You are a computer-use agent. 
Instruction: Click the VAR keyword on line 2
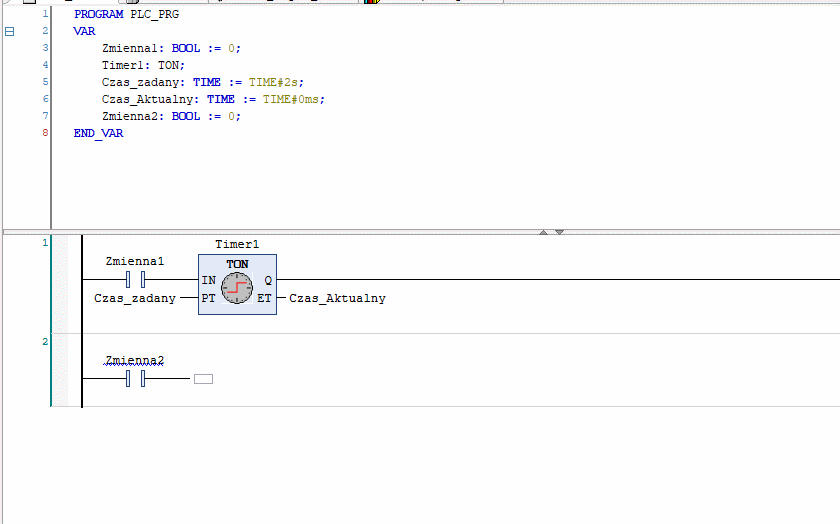coord(85,31)
